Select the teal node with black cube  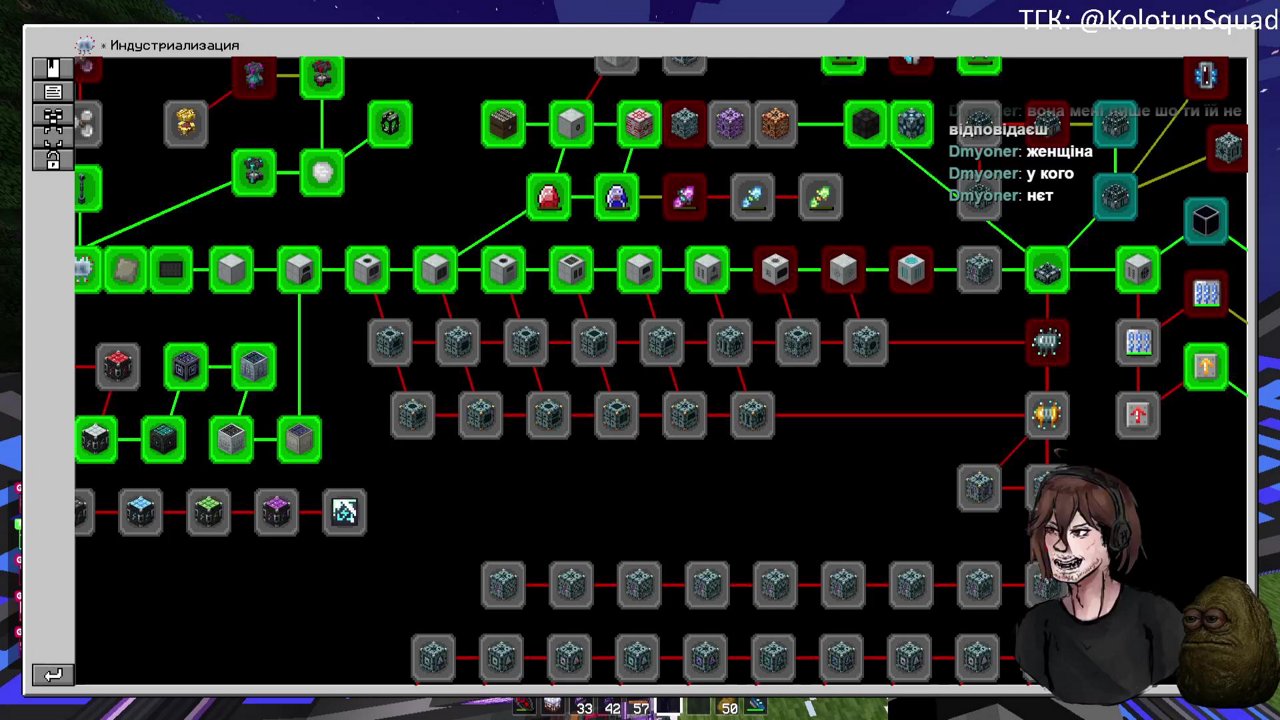pos(1206,221)
